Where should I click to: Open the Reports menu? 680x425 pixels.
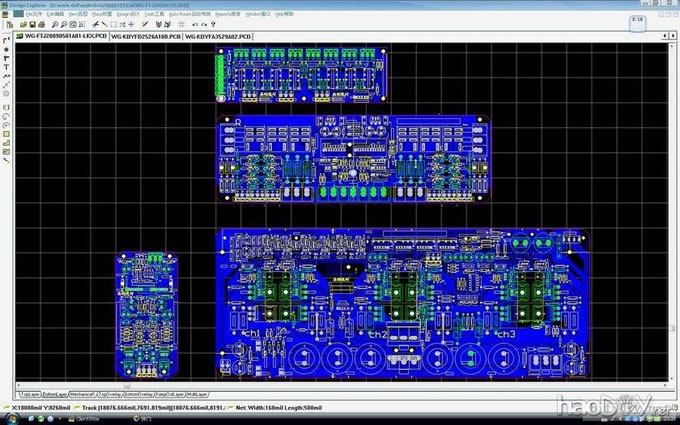click(x=226, y=16)
